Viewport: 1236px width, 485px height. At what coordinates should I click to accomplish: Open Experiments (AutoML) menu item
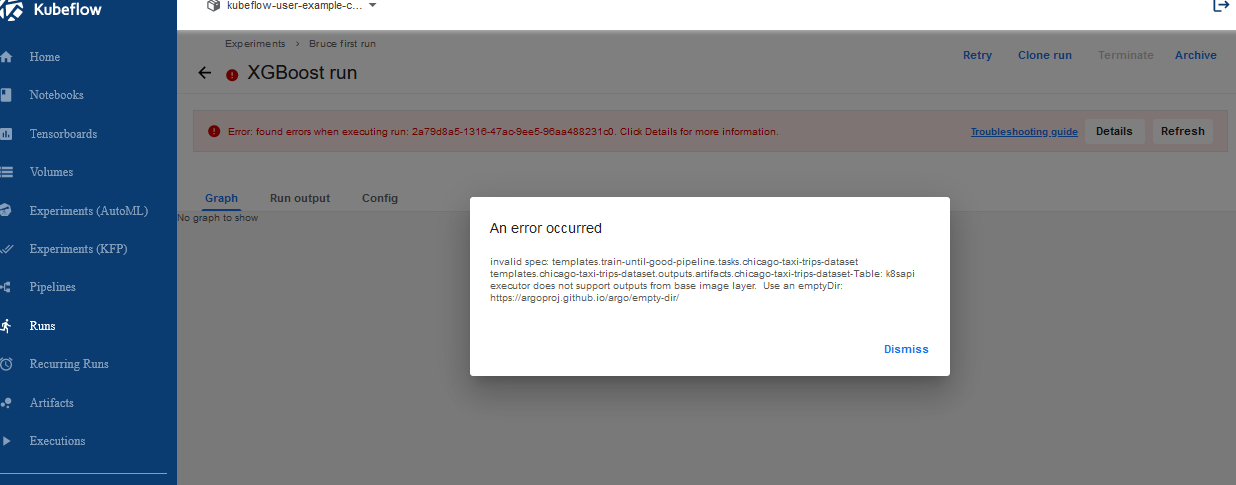pyautogui.click(x=88, y=211)
